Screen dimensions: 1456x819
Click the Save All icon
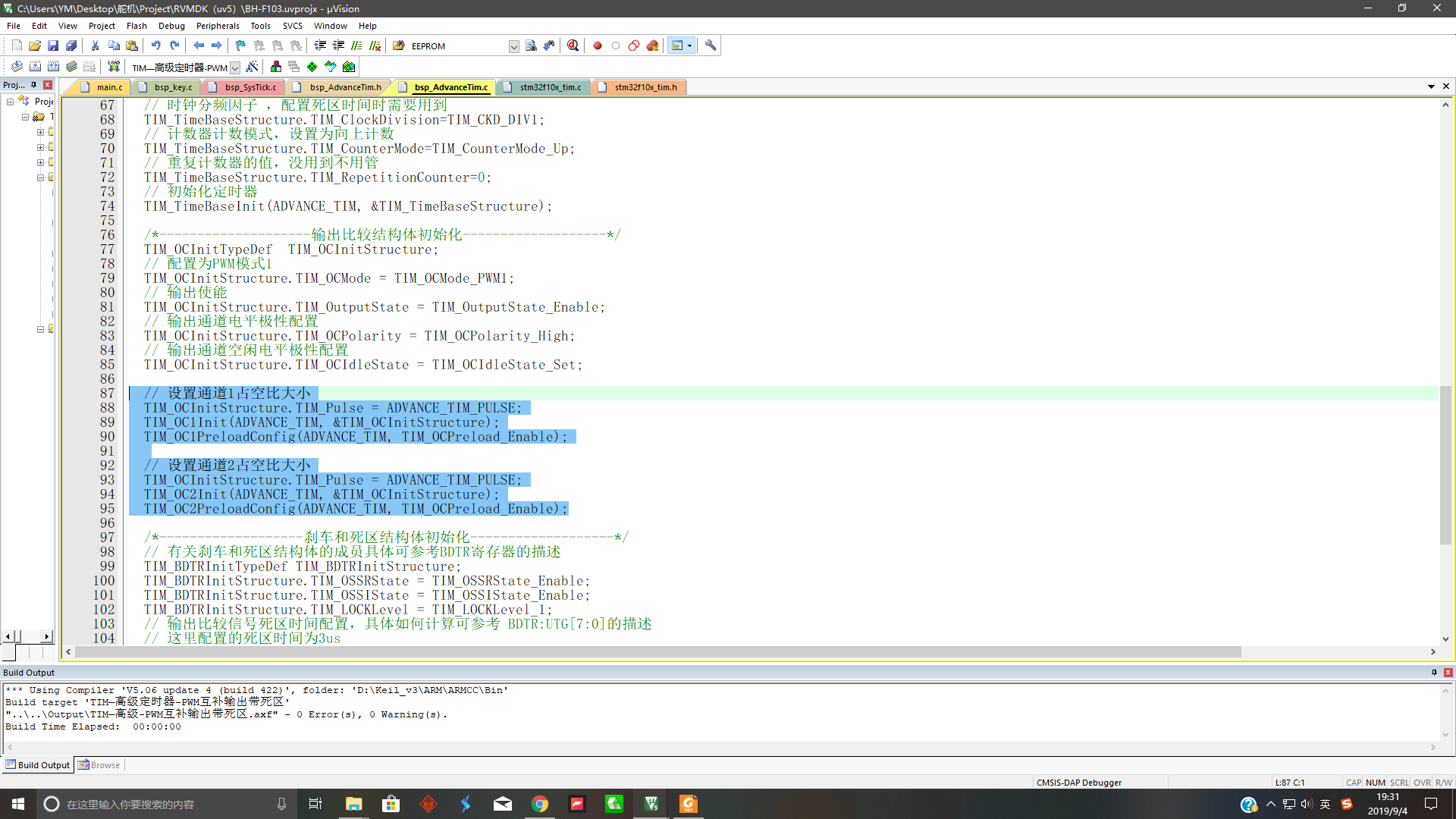pyautogui.click(x=71, y=45)
